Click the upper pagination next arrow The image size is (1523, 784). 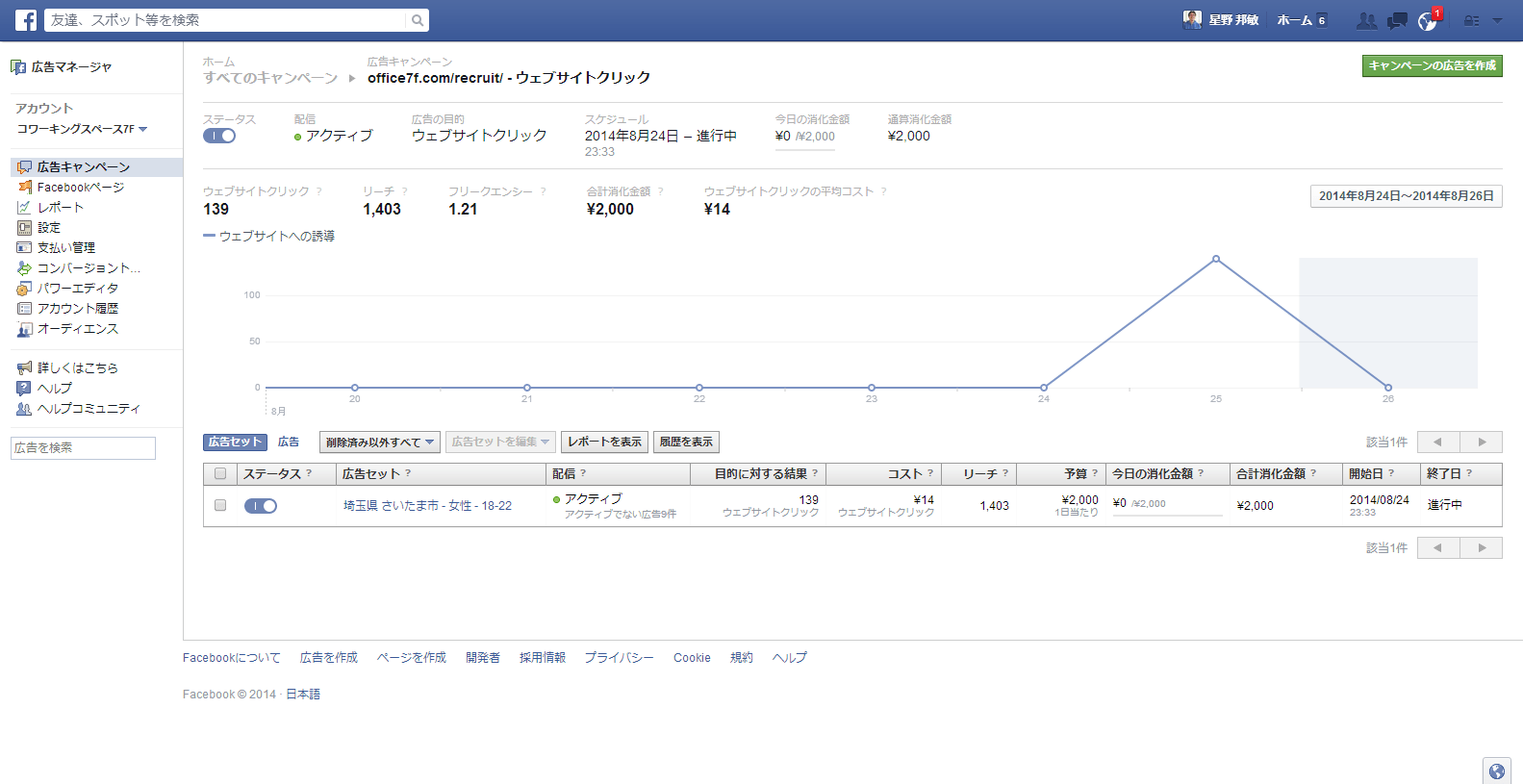tap(1482, 443)
